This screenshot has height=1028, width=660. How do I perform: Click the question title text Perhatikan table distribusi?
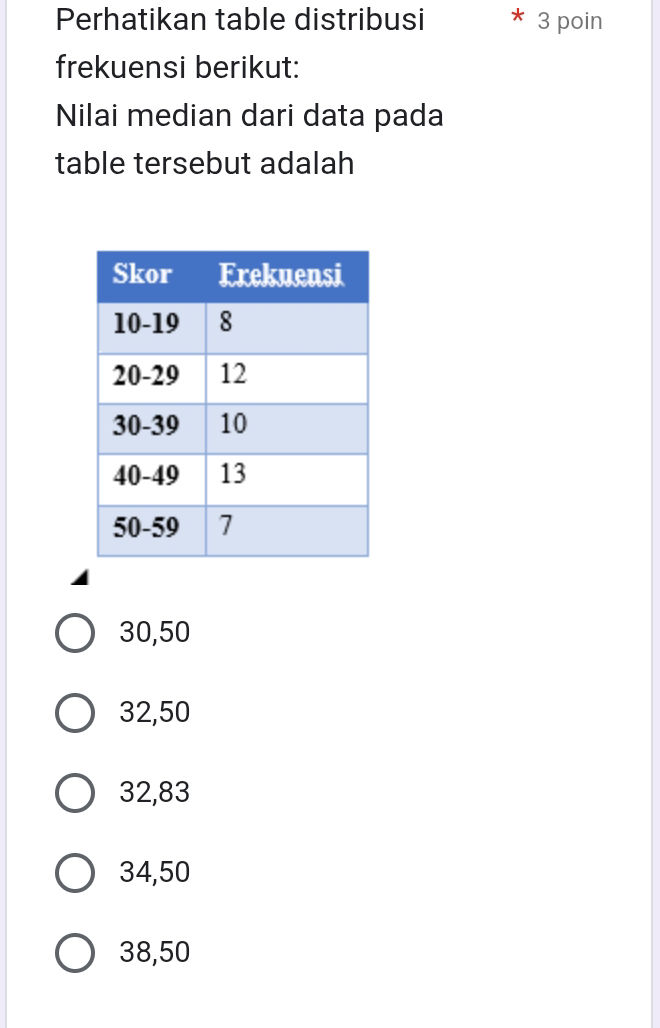(x=239, y=19)
